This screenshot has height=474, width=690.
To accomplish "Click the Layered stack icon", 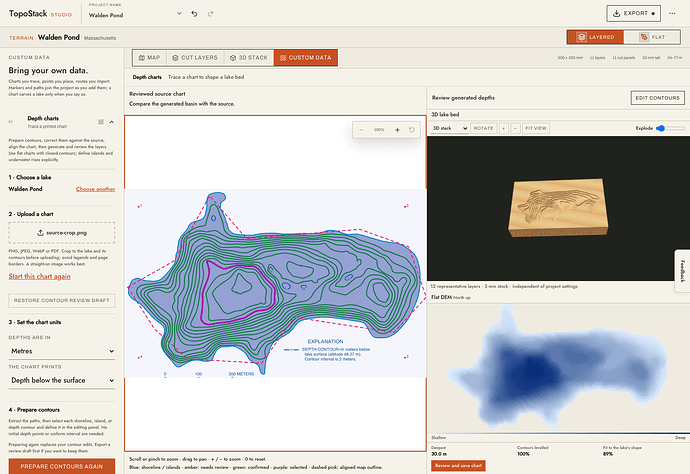I will (581, 37).
